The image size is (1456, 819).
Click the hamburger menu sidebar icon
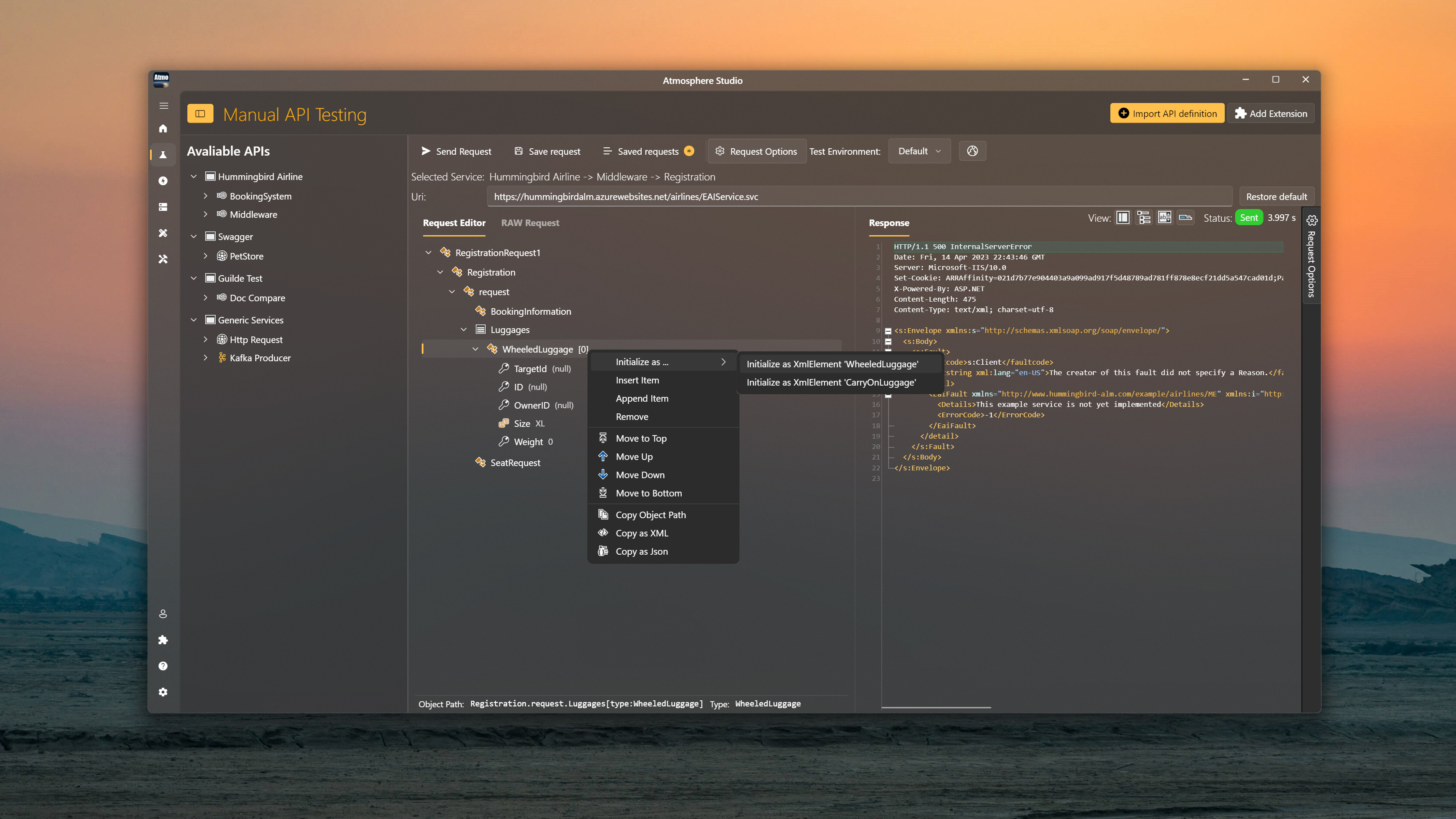[163, 106]
